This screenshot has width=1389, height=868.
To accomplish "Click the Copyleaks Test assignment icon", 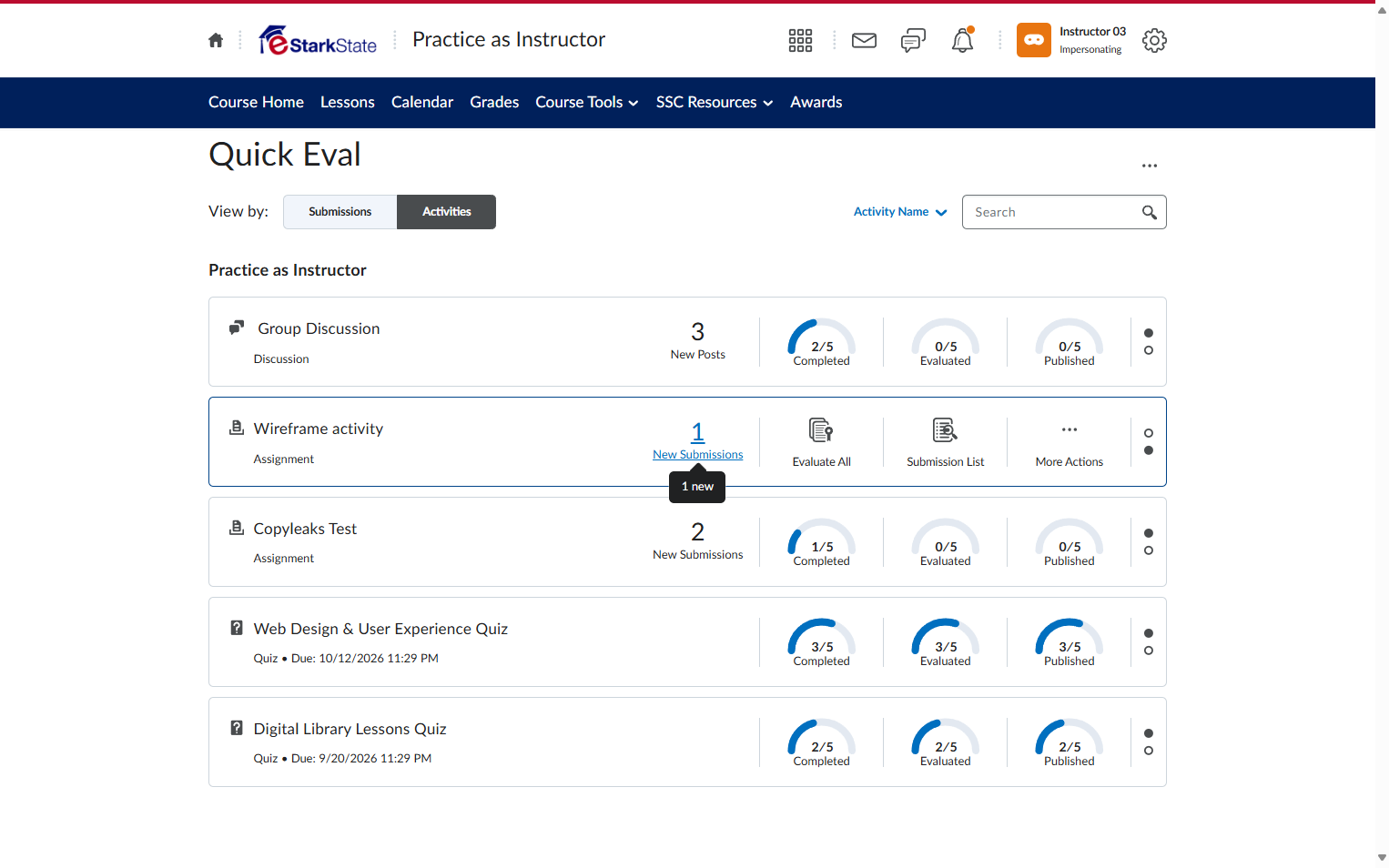I will (x=237, y=528).
